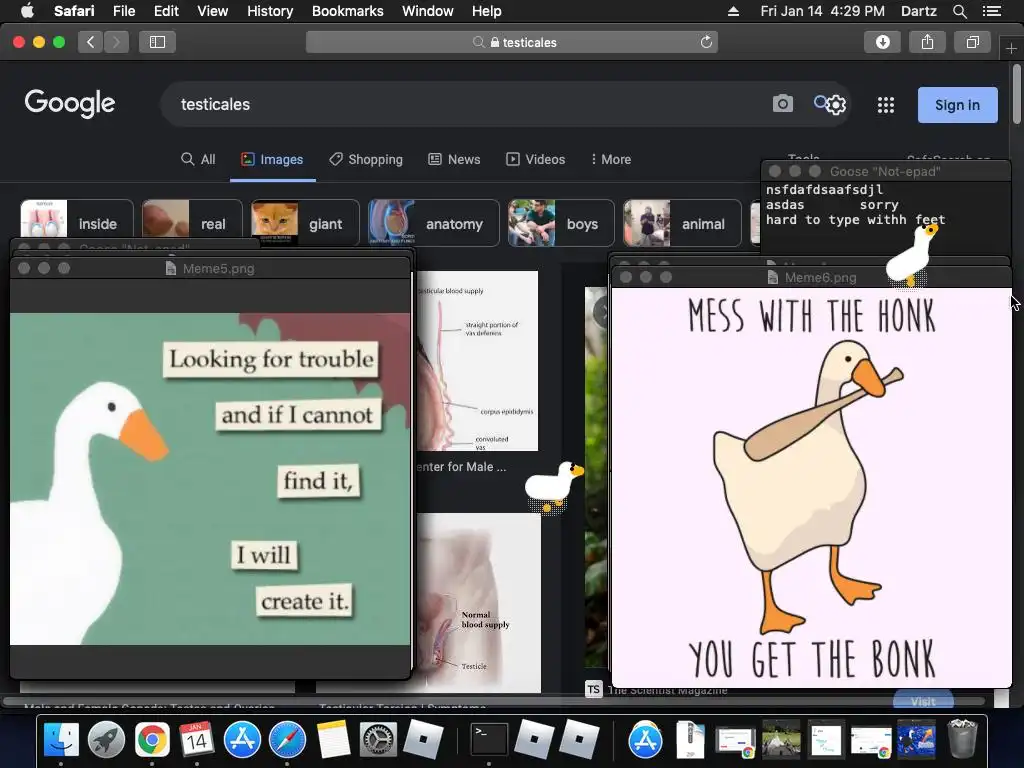This screenshot has width=1024, height=768.
Task: Reload the current Safari page
Action: (x=706, y=42)
